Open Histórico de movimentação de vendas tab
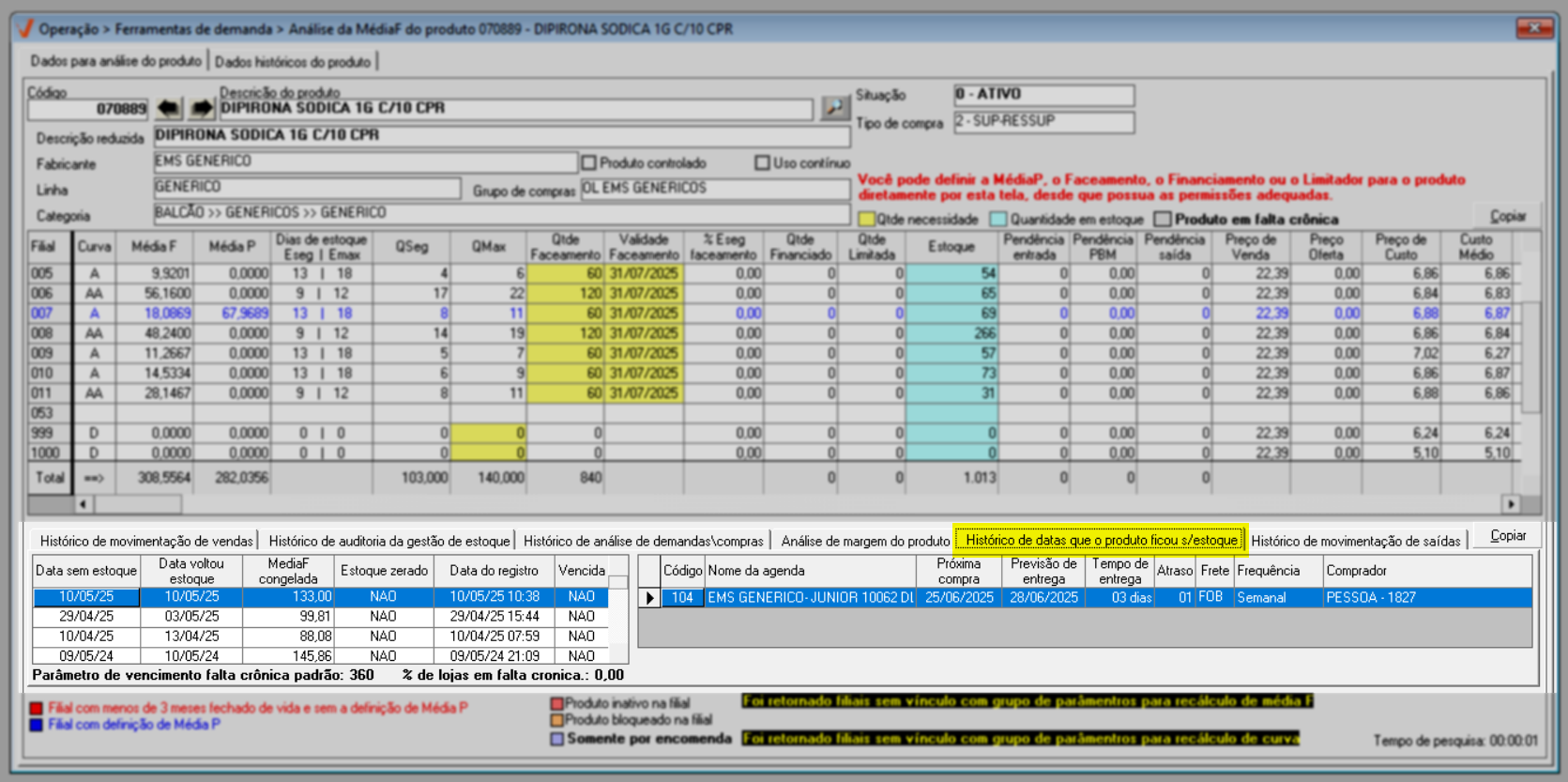 coord(146,541)
